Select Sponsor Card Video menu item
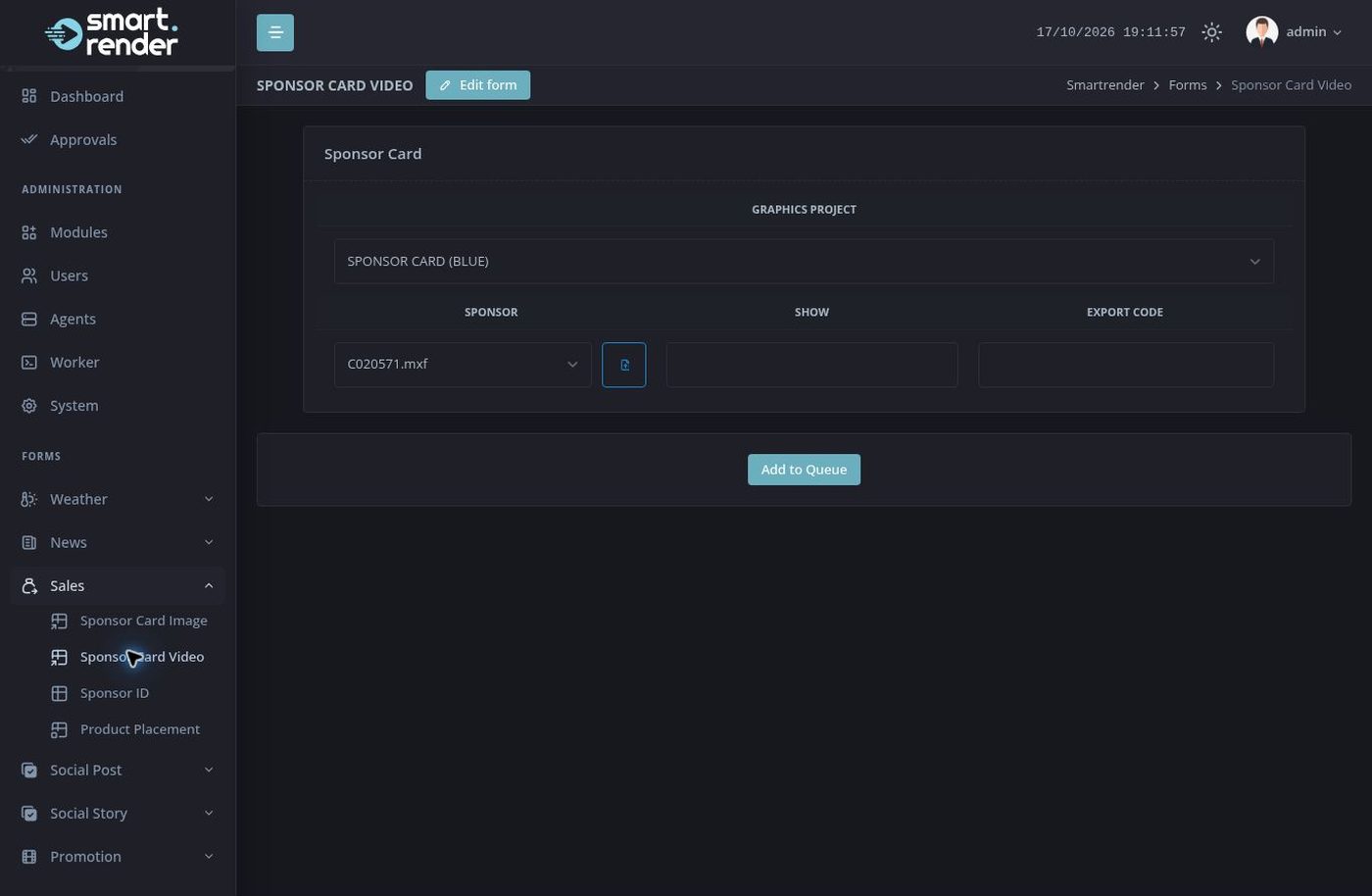Viewport: 1372px width, 896px height. coord(142,657)
